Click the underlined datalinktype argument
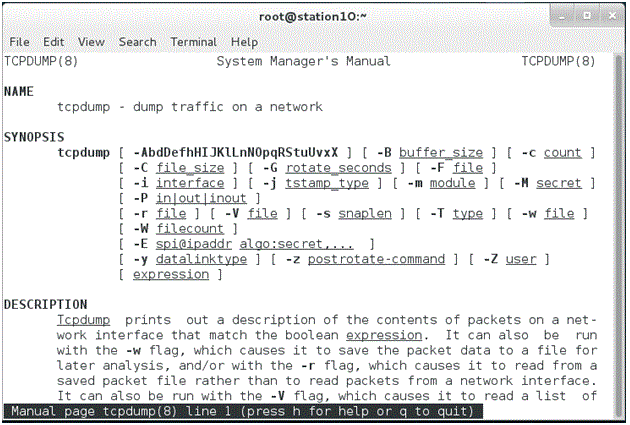Screen dimensions: 630x425 (x=201, y=259)
